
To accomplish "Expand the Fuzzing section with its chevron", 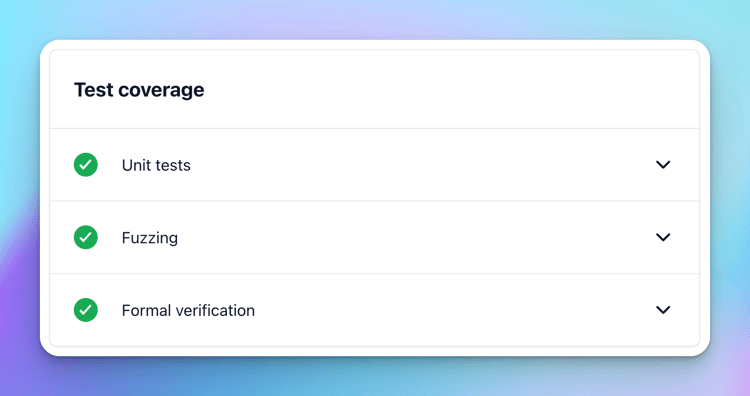I will pos(663,237).
